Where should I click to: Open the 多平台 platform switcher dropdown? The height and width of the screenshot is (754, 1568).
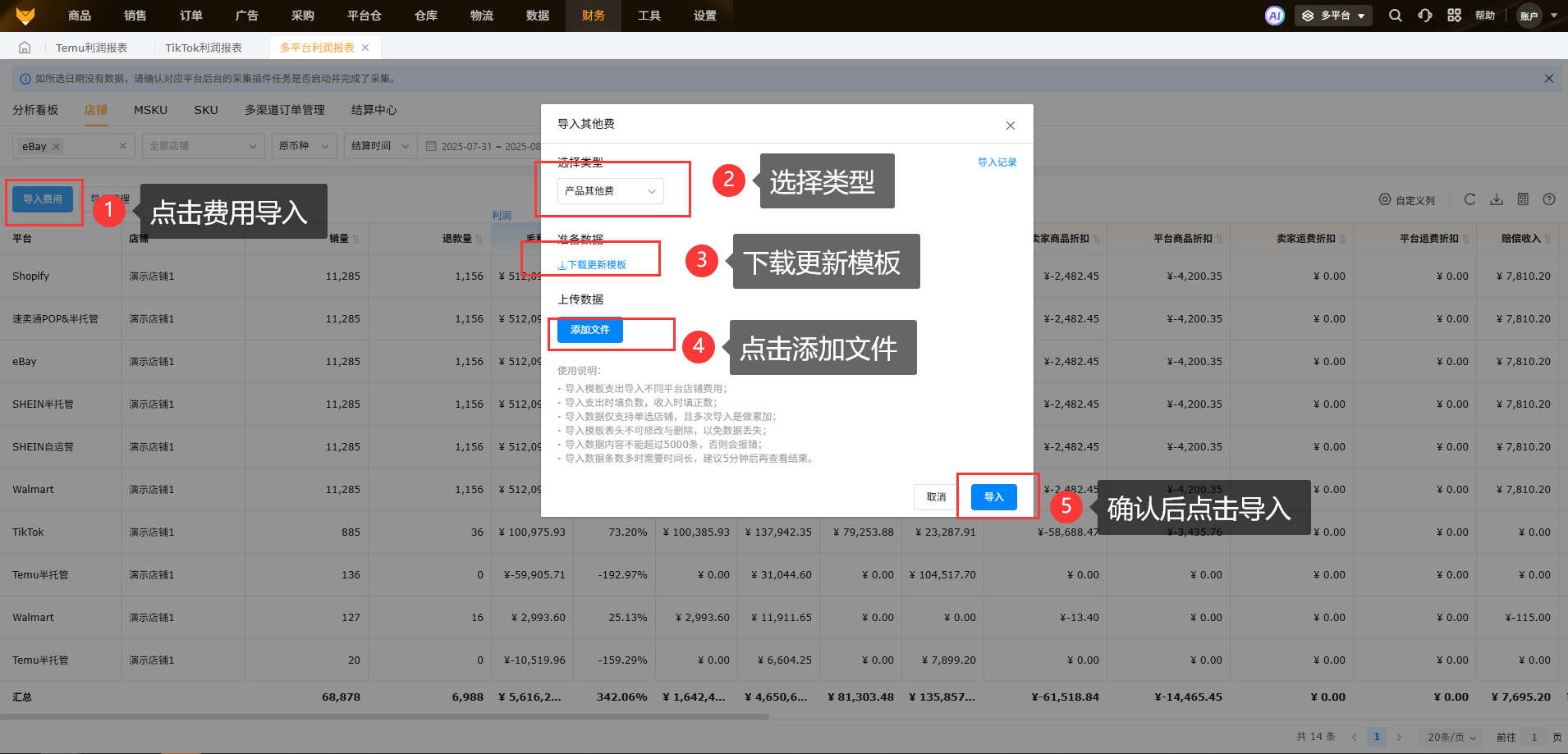(1333, 16)
